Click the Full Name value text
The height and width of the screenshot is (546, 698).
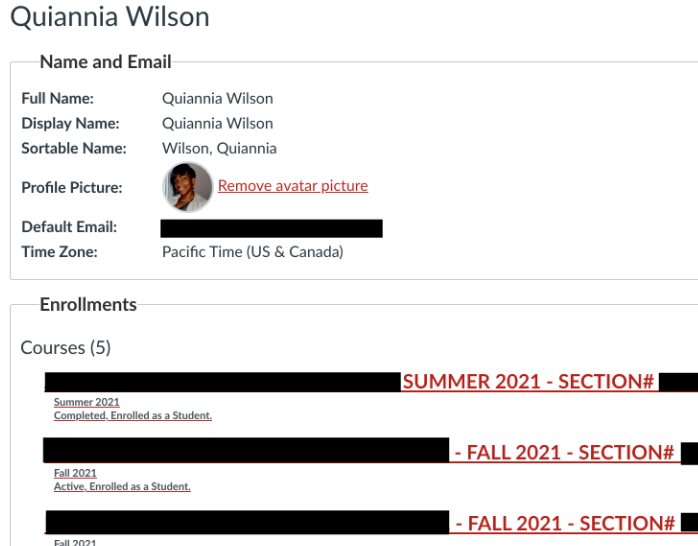point(217,98)
